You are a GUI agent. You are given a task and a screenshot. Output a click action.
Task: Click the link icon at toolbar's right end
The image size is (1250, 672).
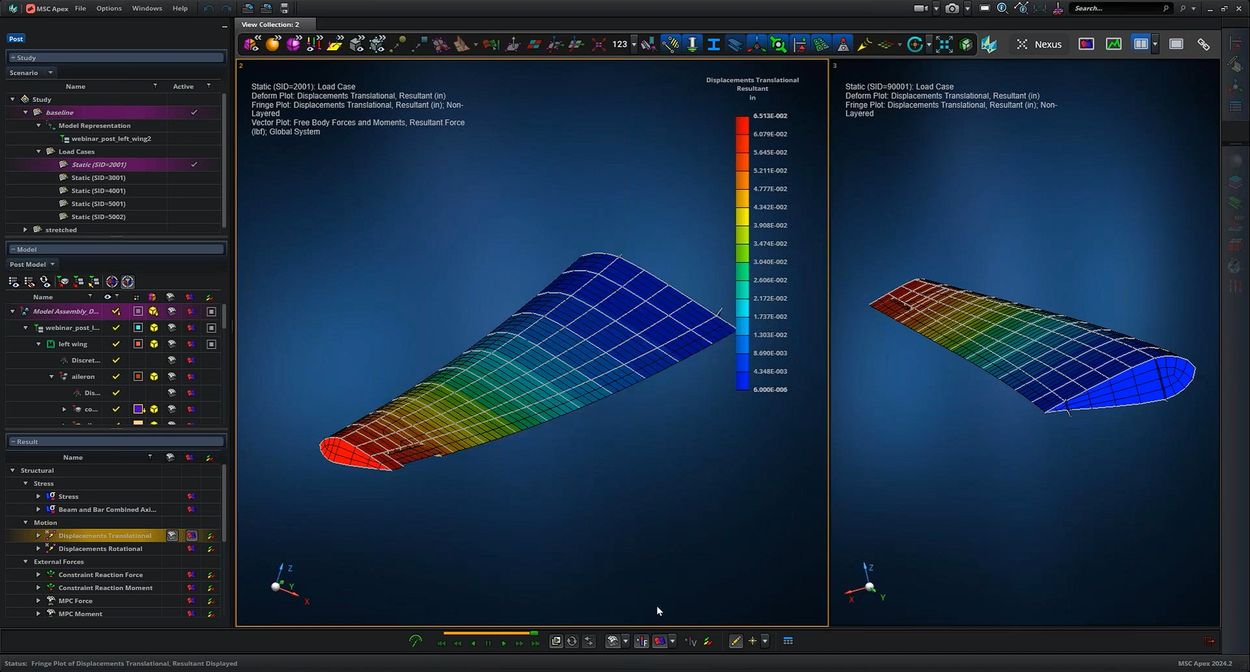[x=1203, y=44]
